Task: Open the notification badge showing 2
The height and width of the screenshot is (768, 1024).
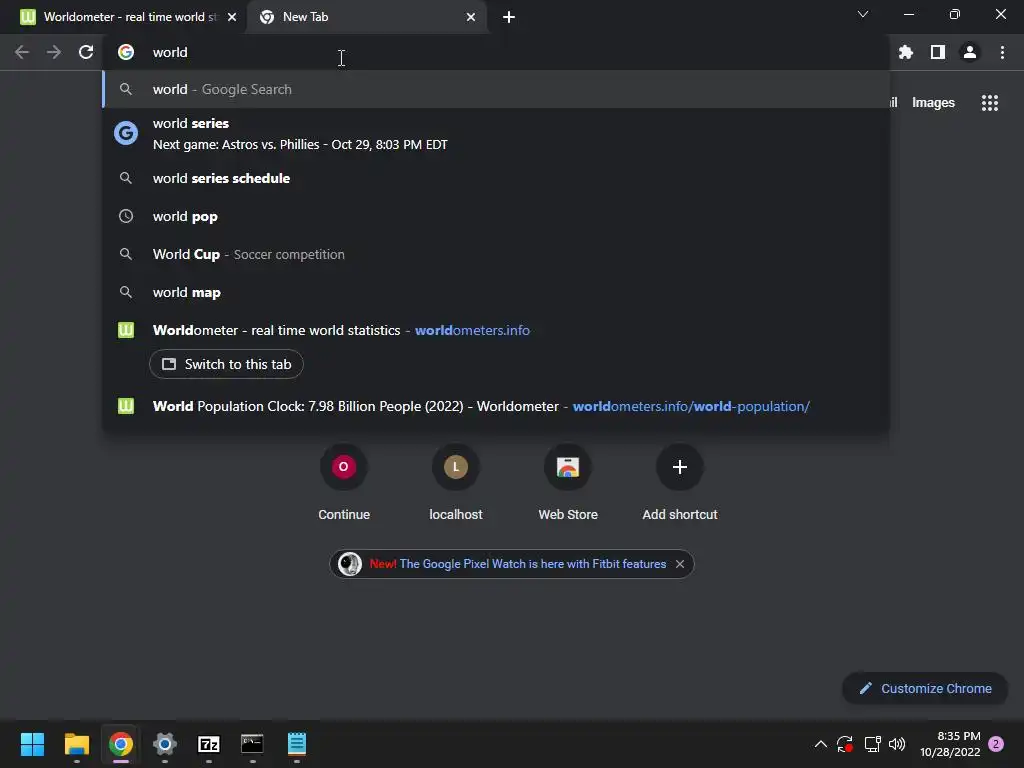Action: tap(996, 744)
